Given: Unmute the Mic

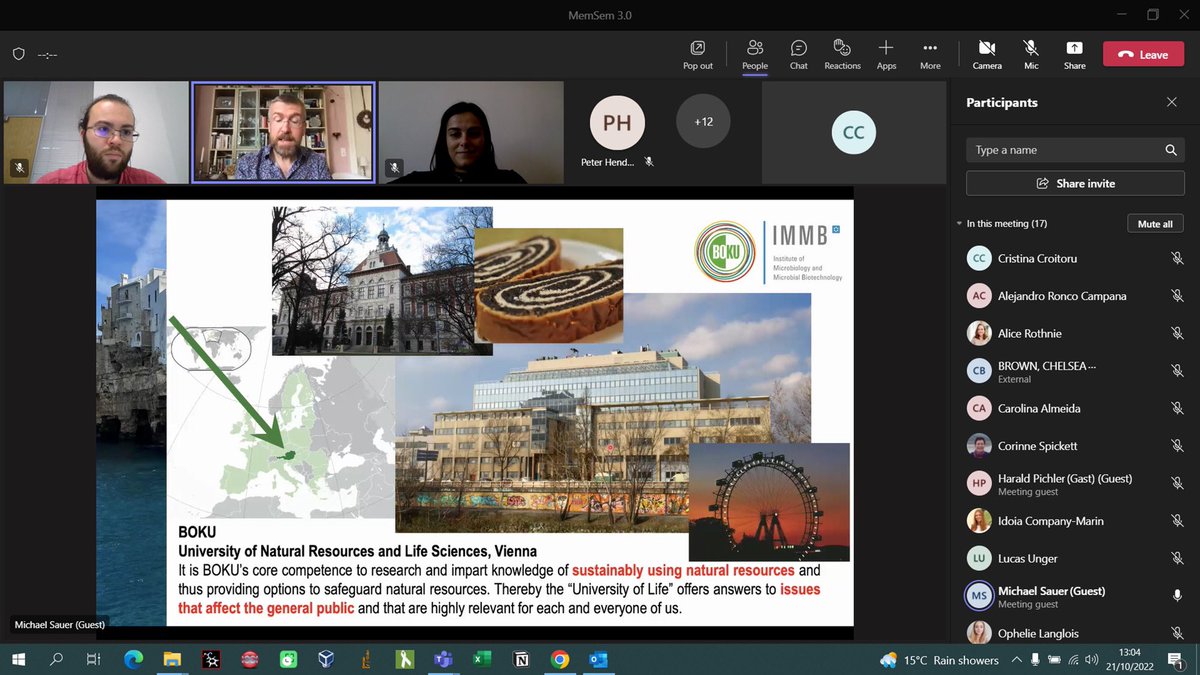Looking at the screenshot, I should (1031, 54).
